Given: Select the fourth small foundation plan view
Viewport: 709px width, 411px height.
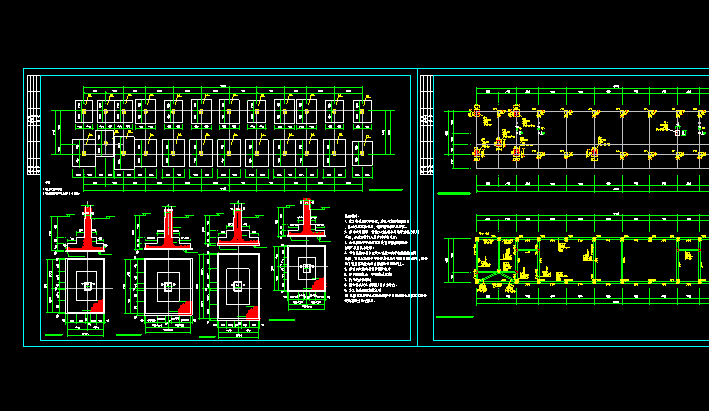Looking at the screenshot, I should tap(305, 270).
